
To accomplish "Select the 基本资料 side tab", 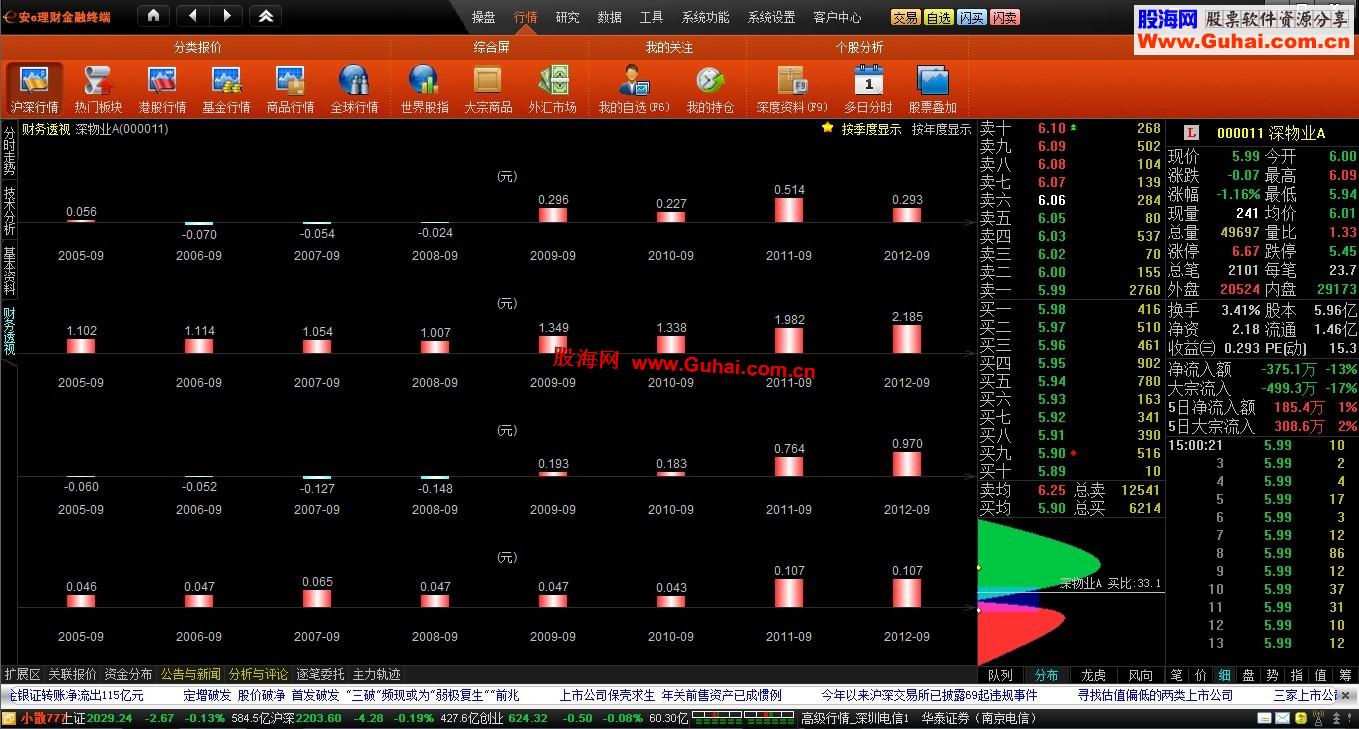I will (9, 270).
